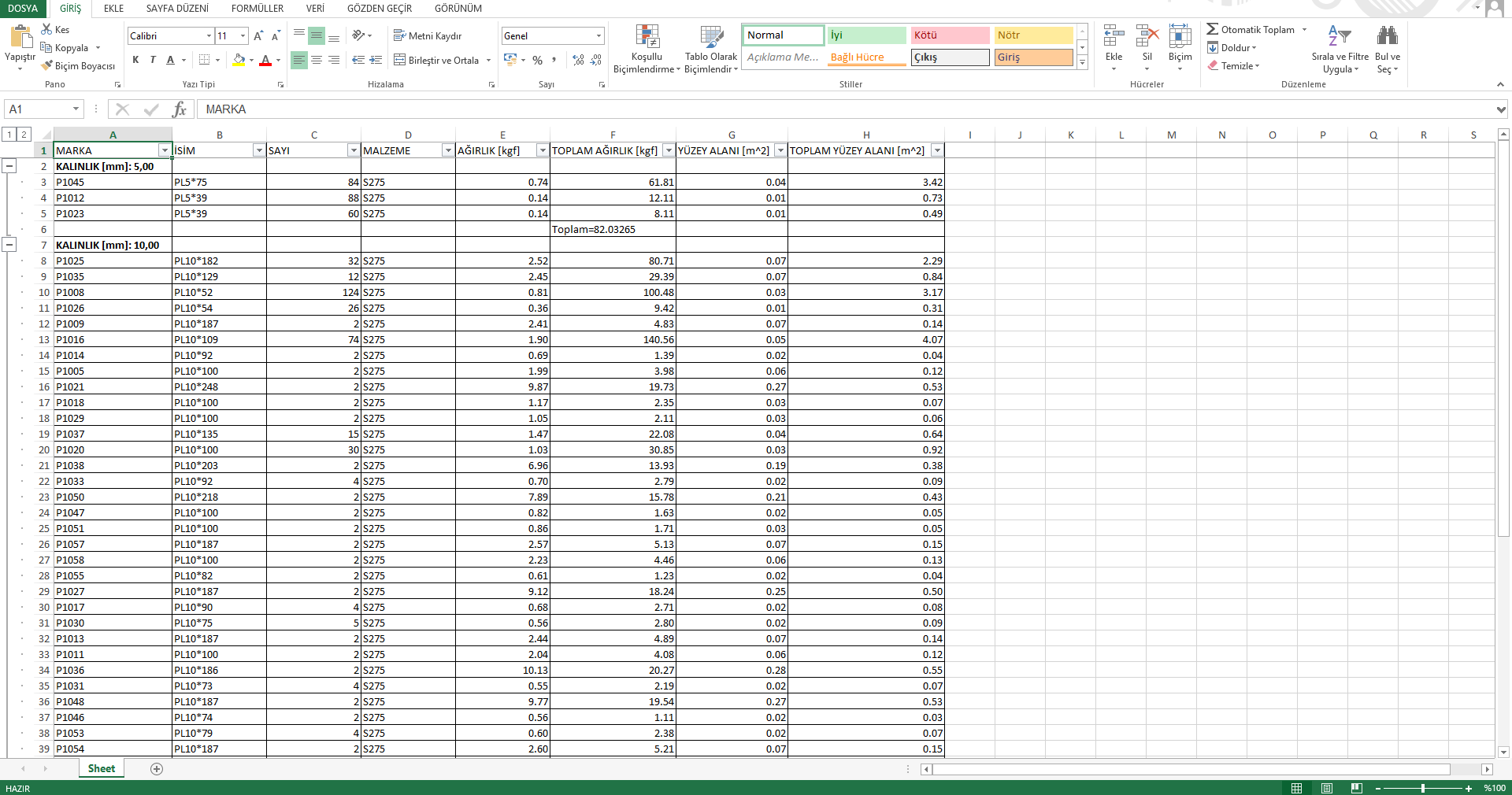Toggle italic T formatting

[153, 60]
